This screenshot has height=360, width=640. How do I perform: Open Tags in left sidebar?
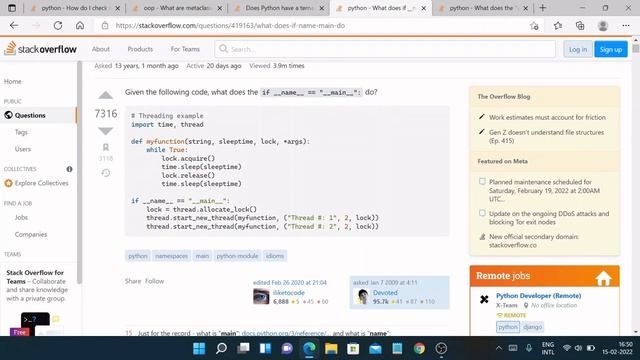coord(21,132)
